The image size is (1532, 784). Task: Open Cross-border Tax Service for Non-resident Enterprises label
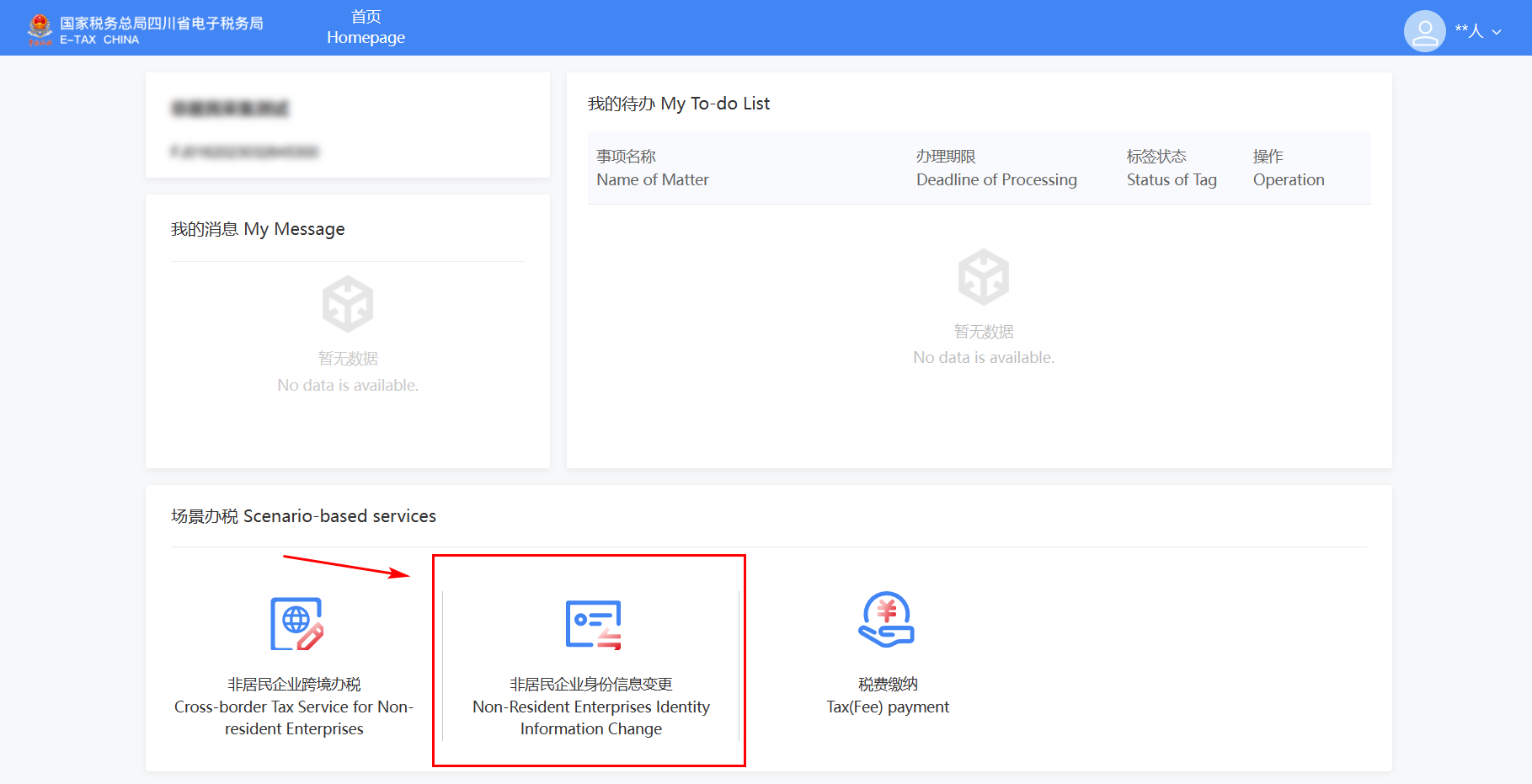coord(294,707)
